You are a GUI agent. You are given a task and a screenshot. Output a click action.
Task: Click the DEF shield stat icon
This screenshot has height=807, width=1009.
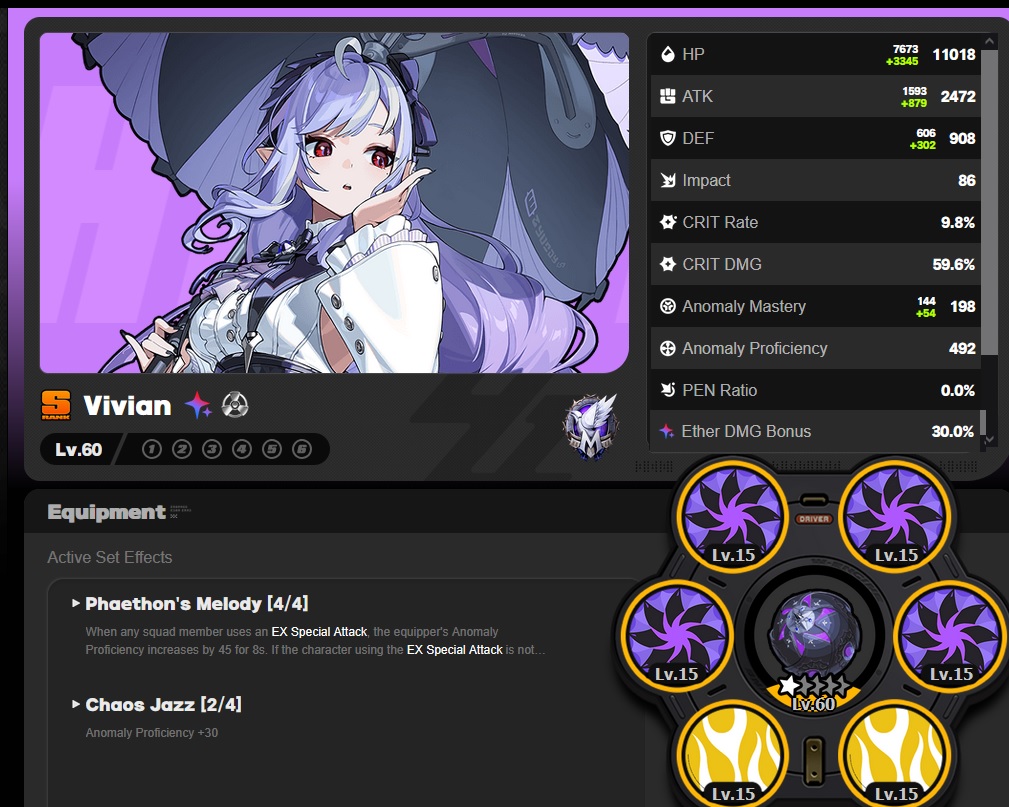click(668, 138)
